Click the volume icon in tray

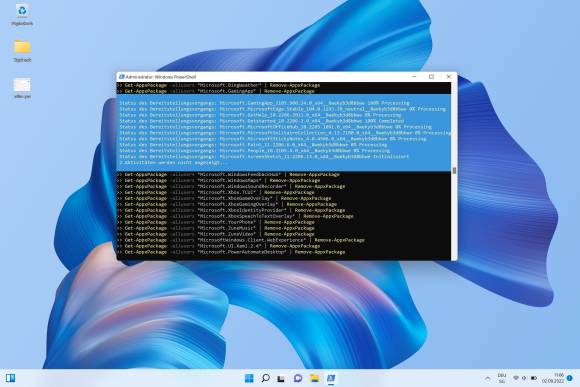(x=524, y=378)
